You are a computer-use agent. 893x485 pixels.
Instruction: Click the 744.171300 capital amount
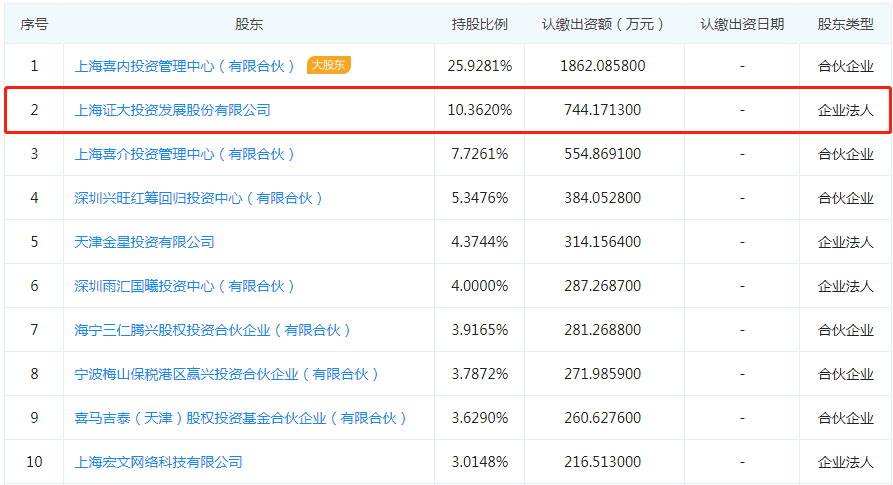603,110
